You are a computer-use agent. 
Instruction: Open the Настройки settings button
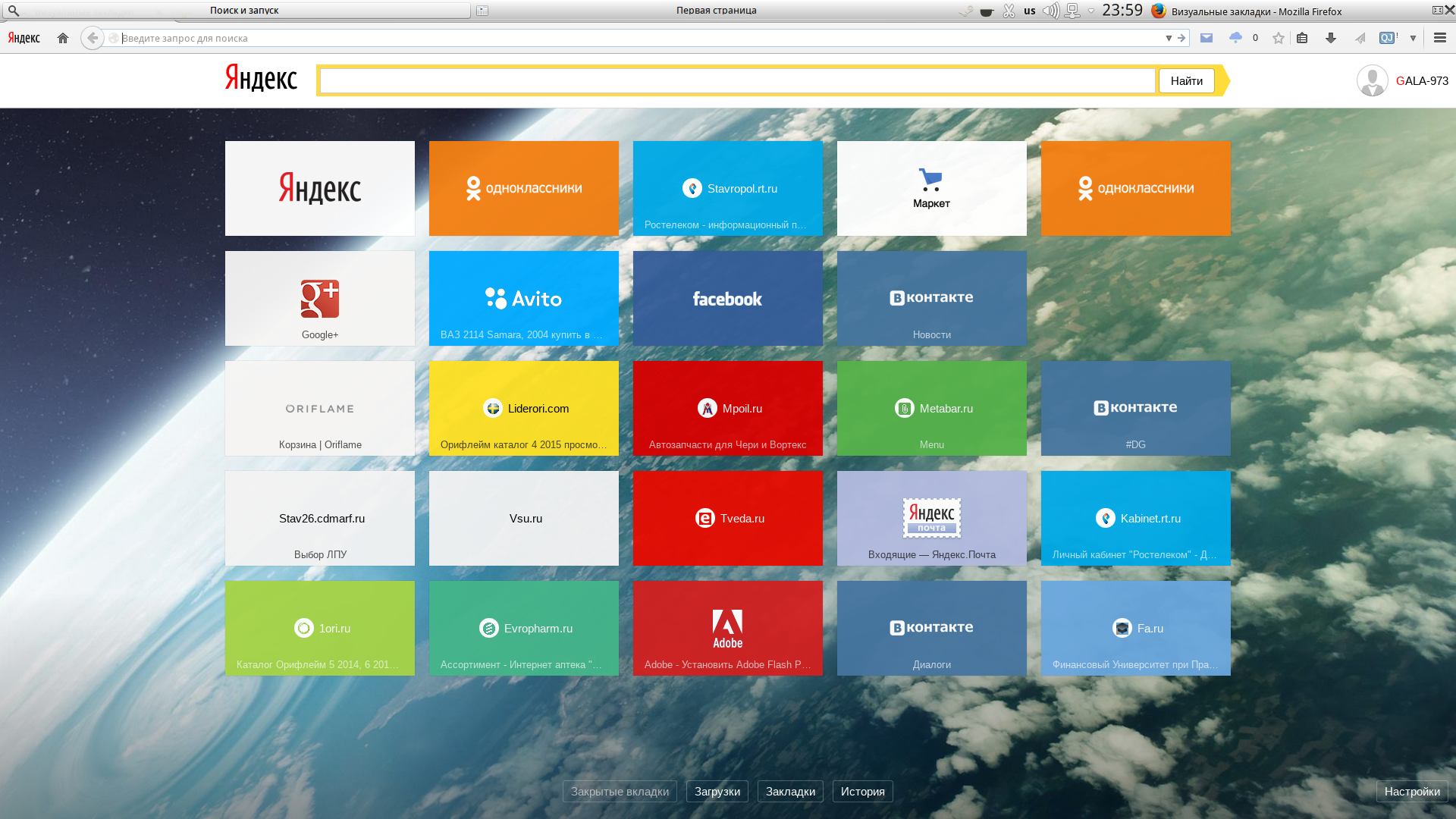coord(1412,792)
